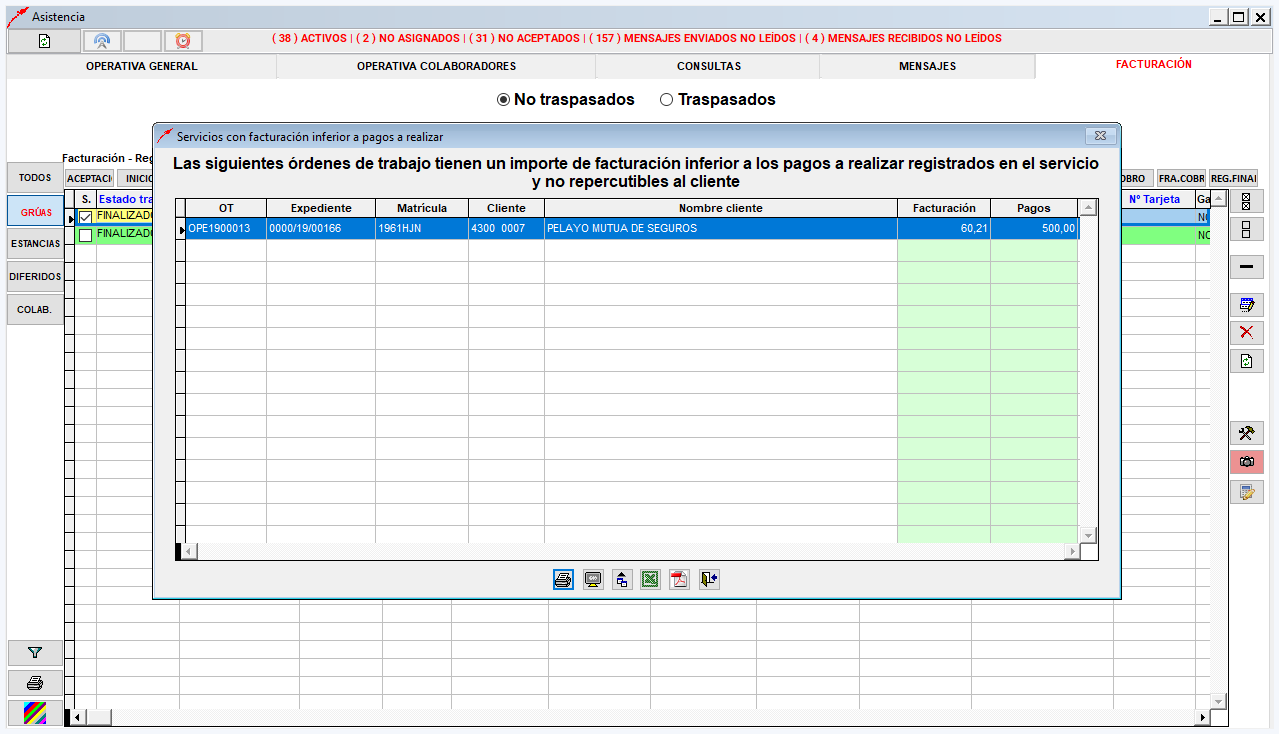
Task: Select cell OPE1900013 in the OT column
Action: click(226, 229)
